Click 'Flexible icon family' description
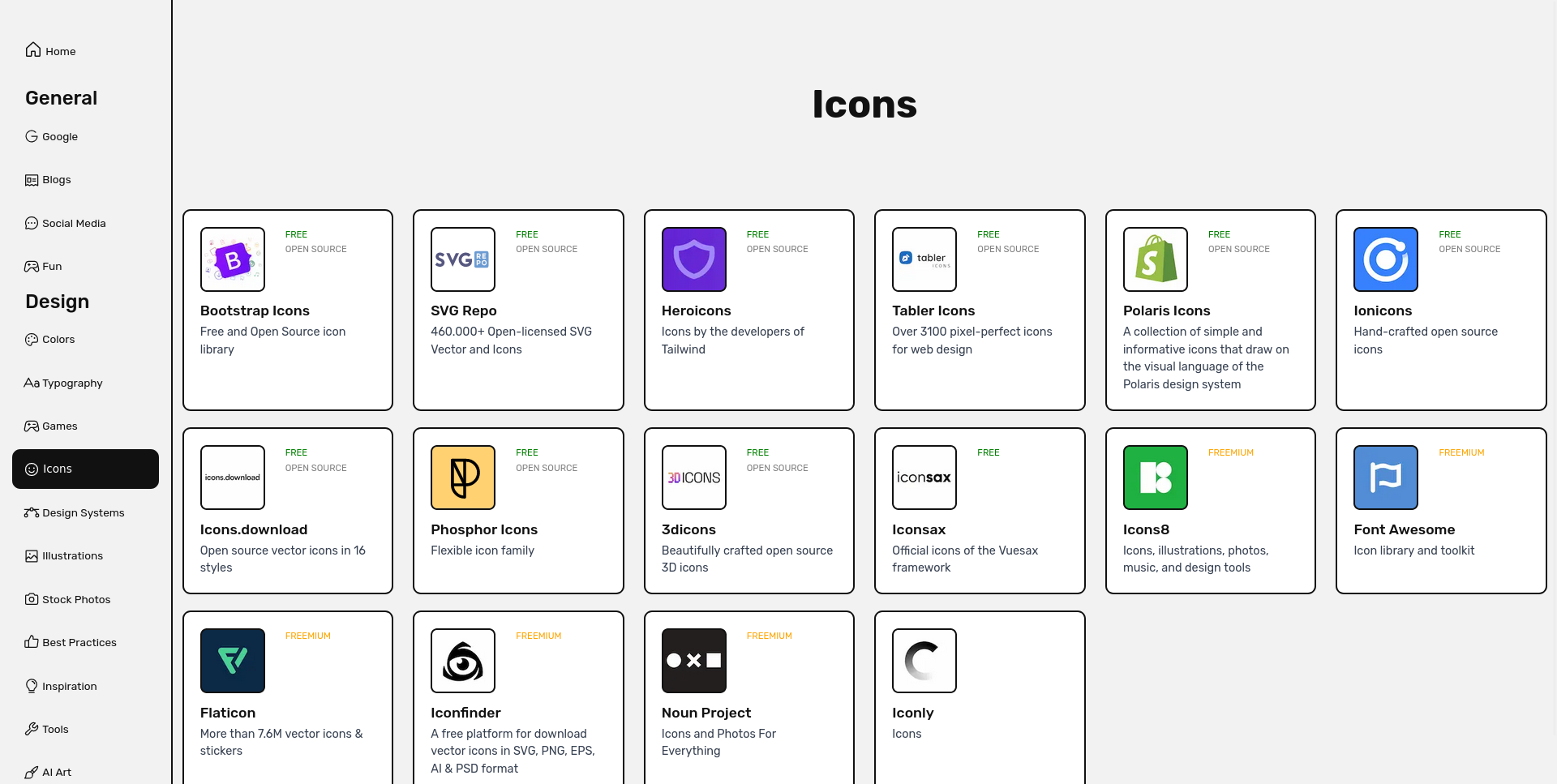The height and width of the screenshot is (784, 1557). pos(483,551)
